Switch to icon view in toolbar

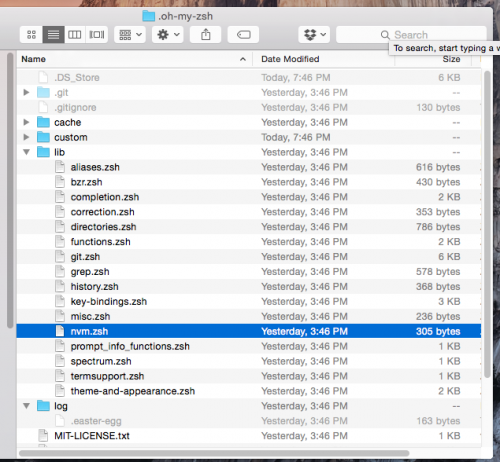(x=31, y=35)
